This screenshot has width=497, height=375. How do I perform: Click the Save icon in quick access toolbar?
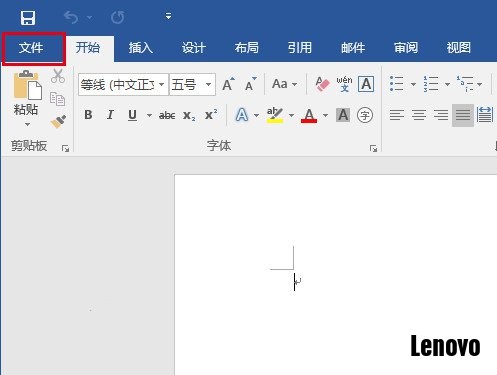point(28,18)
